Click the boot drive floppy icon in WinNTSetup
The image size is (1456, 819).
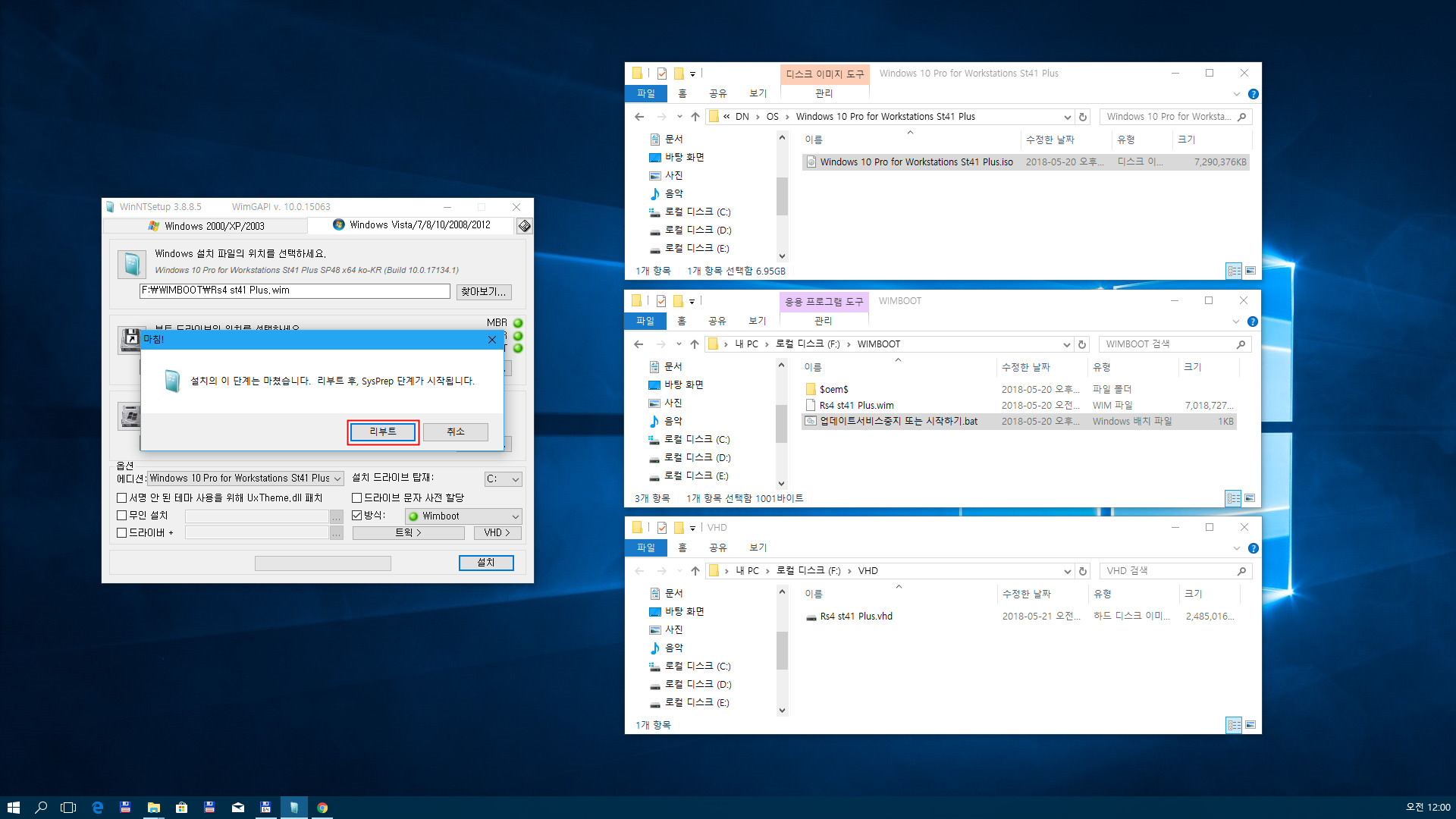(x=130, y=340)
